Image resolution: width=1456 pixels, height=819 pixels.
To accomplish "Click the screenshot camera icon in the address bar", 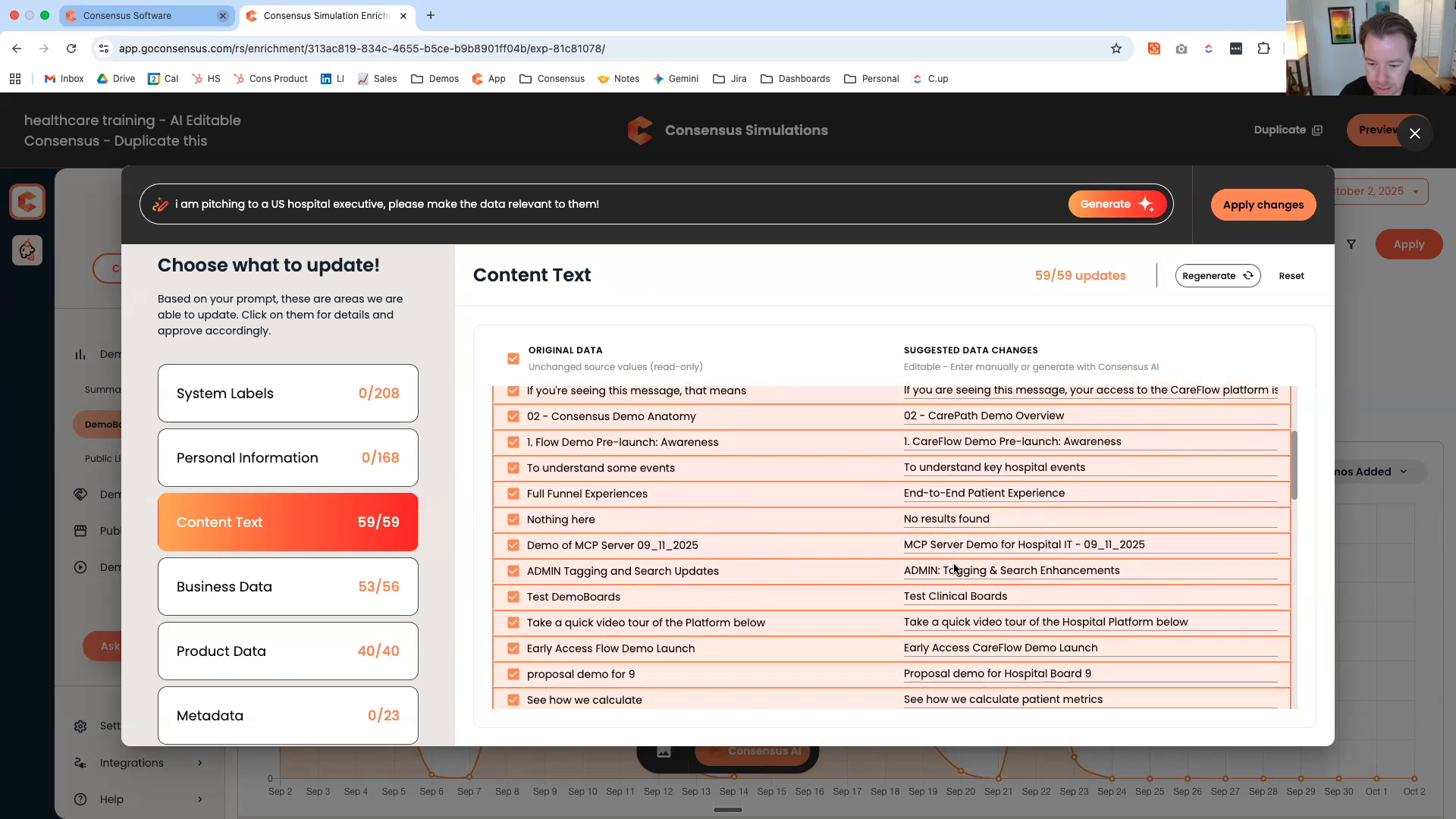I will click(x=1181, y=49).
